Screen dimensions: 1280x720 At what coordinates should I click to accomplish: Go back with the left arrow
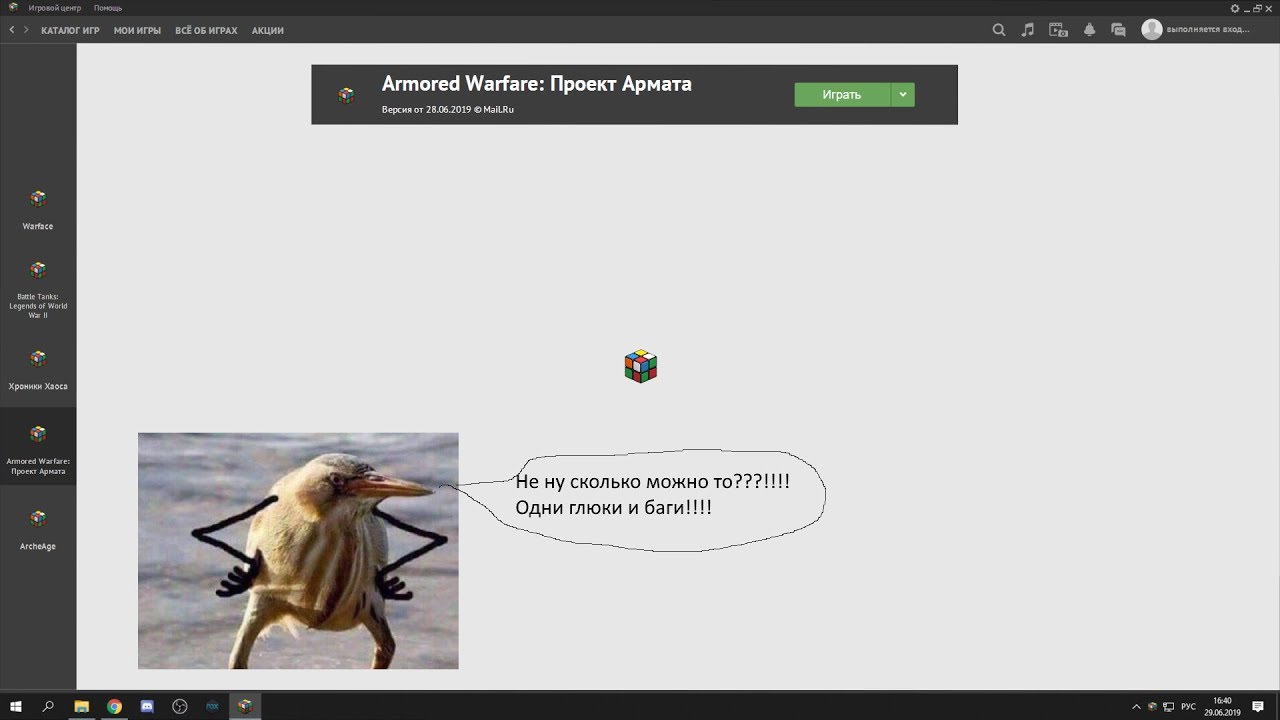tap(12, 30)
